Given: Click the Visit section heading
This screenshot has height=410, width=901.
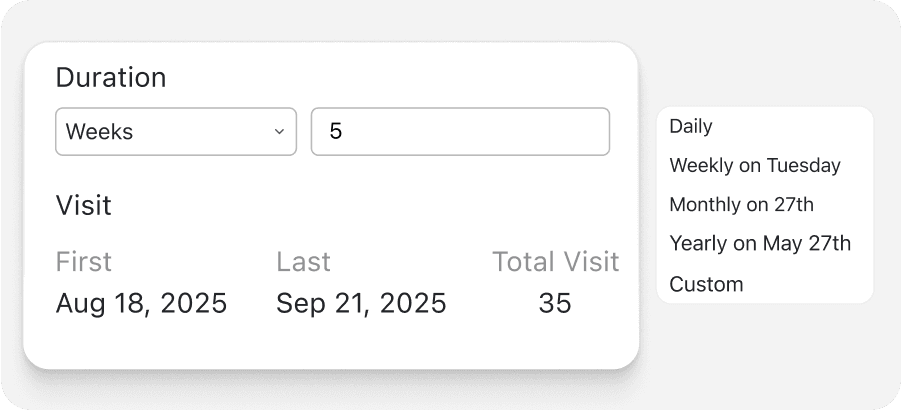Looking at the screenshot, I should click(83, 206).
